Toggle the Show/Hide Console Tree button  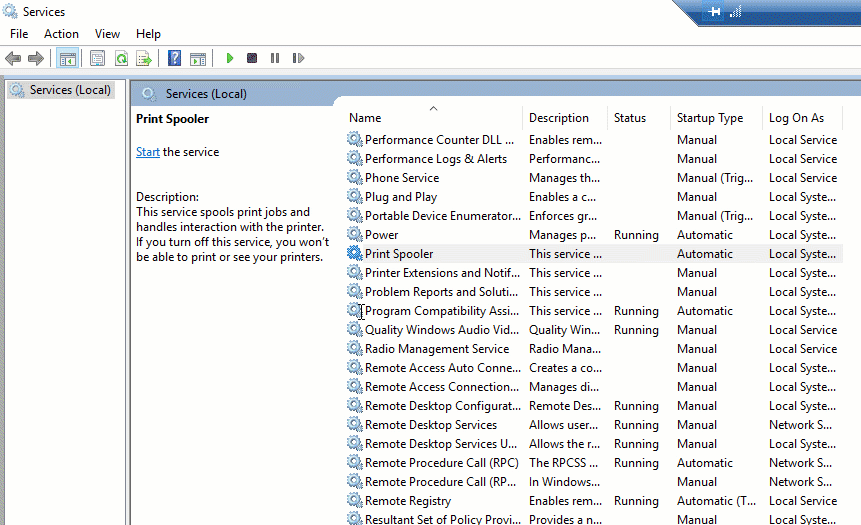point(67,59)
